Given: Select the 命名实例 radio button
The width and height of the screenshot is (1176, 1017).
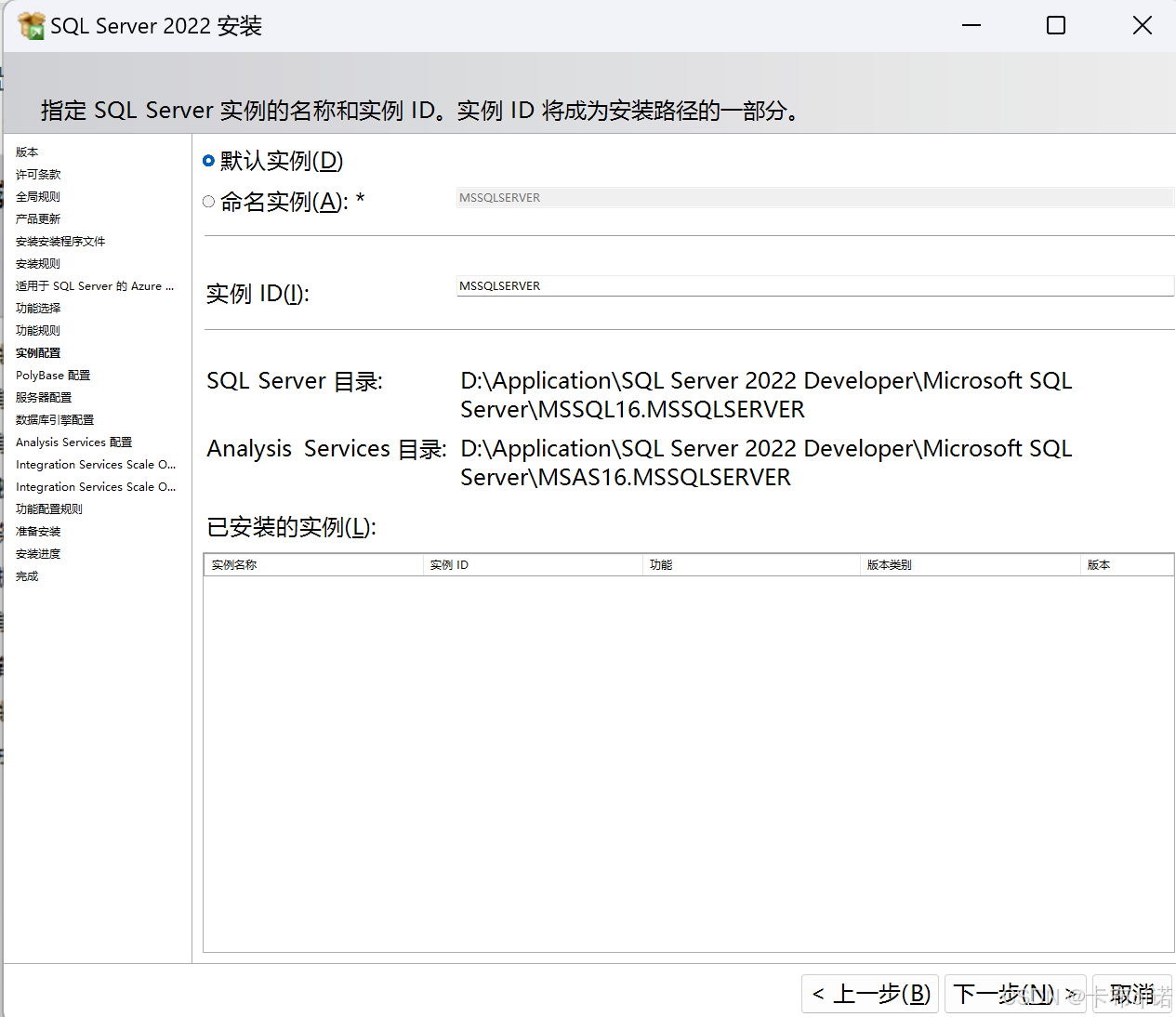Looking at the screenshot, I should click(208, 202).
